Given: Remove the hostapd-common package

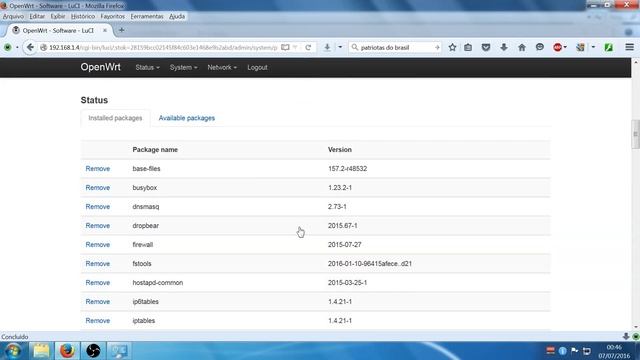Looking at the screenshot, I should tap(98, 282).
